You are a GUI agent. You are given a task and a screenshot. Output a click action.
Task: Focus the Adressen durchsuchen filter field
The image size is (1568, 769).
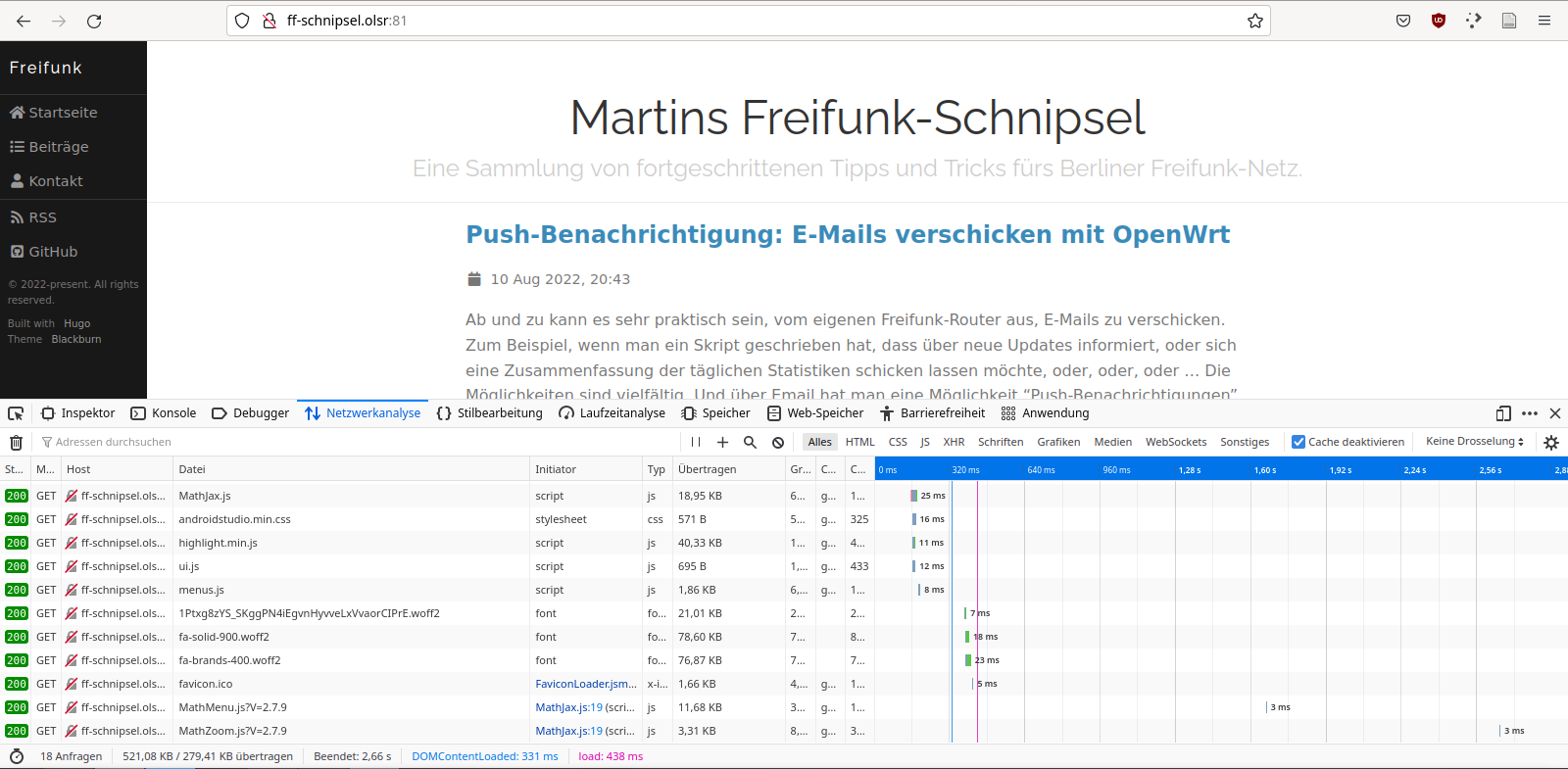357,442
